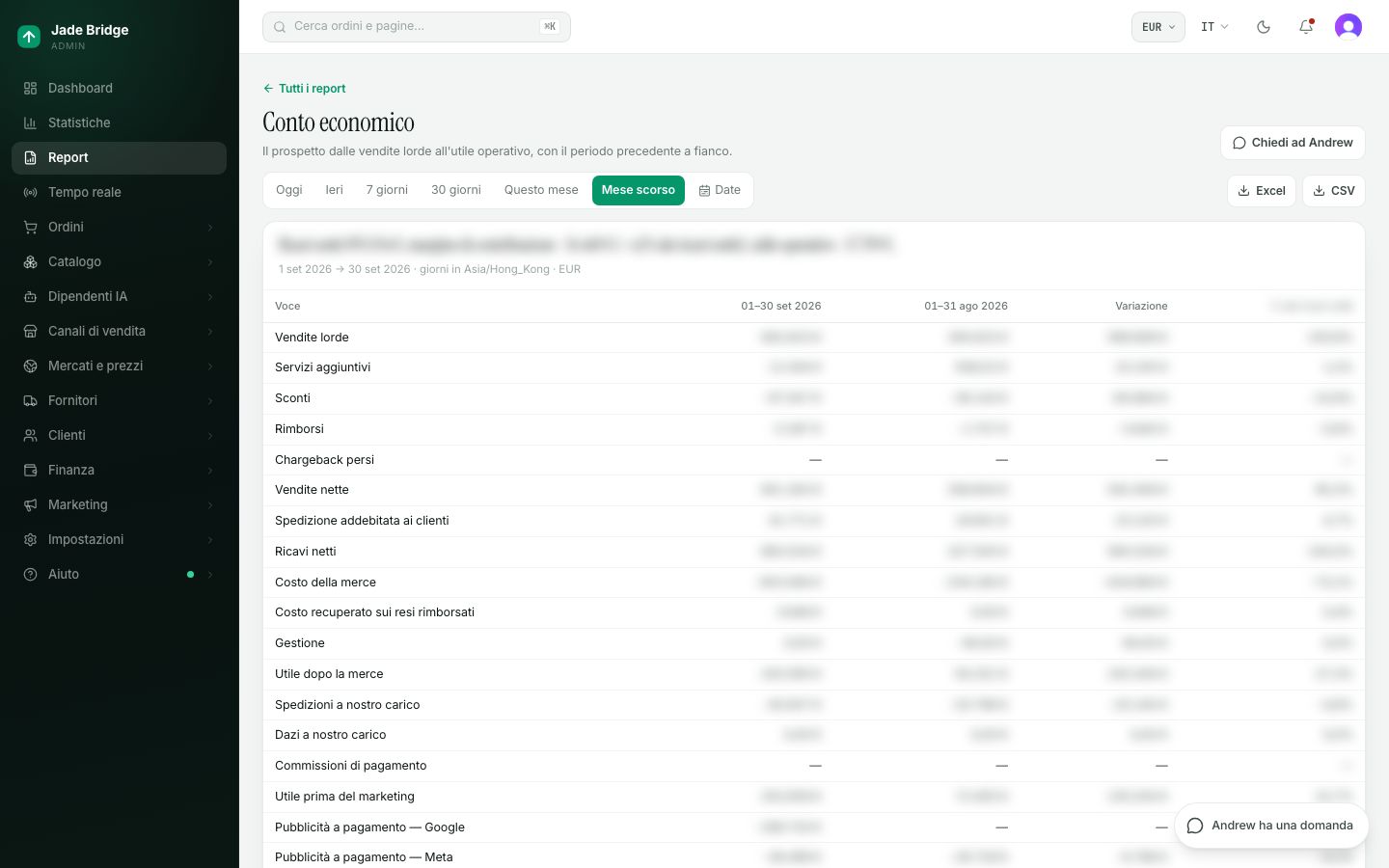The height and width of the screenshot is (868, 1389).
Task: Click the Vendite nette row label
Action: tap(312, 490)
